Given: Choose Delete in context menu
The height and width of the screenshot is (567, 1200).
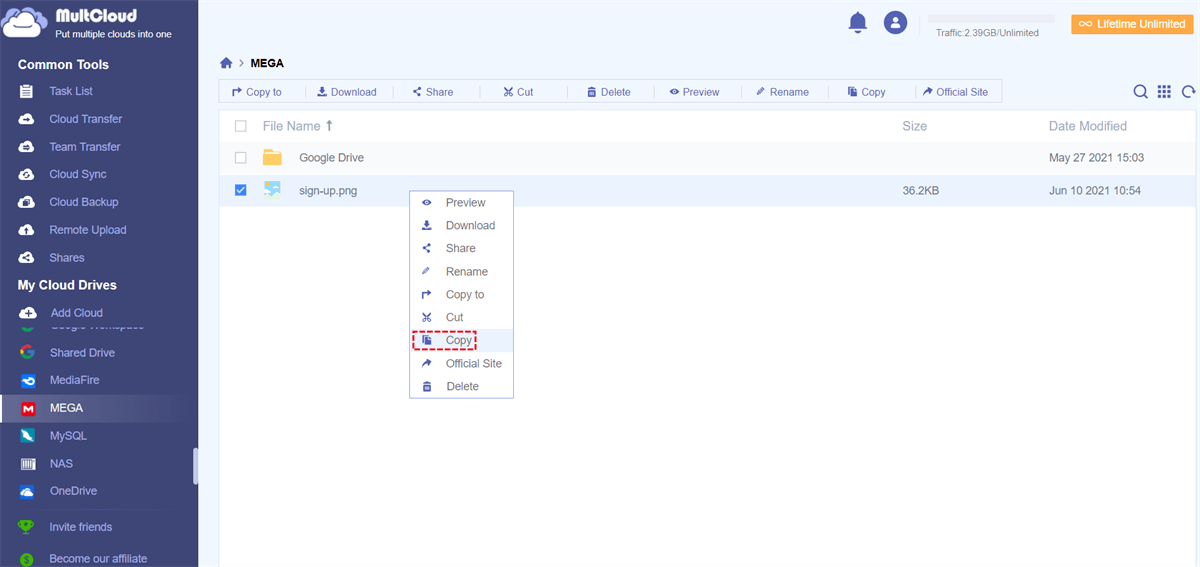Looking at the screenshot, I should pyautogui.click(x=461, y=387).
